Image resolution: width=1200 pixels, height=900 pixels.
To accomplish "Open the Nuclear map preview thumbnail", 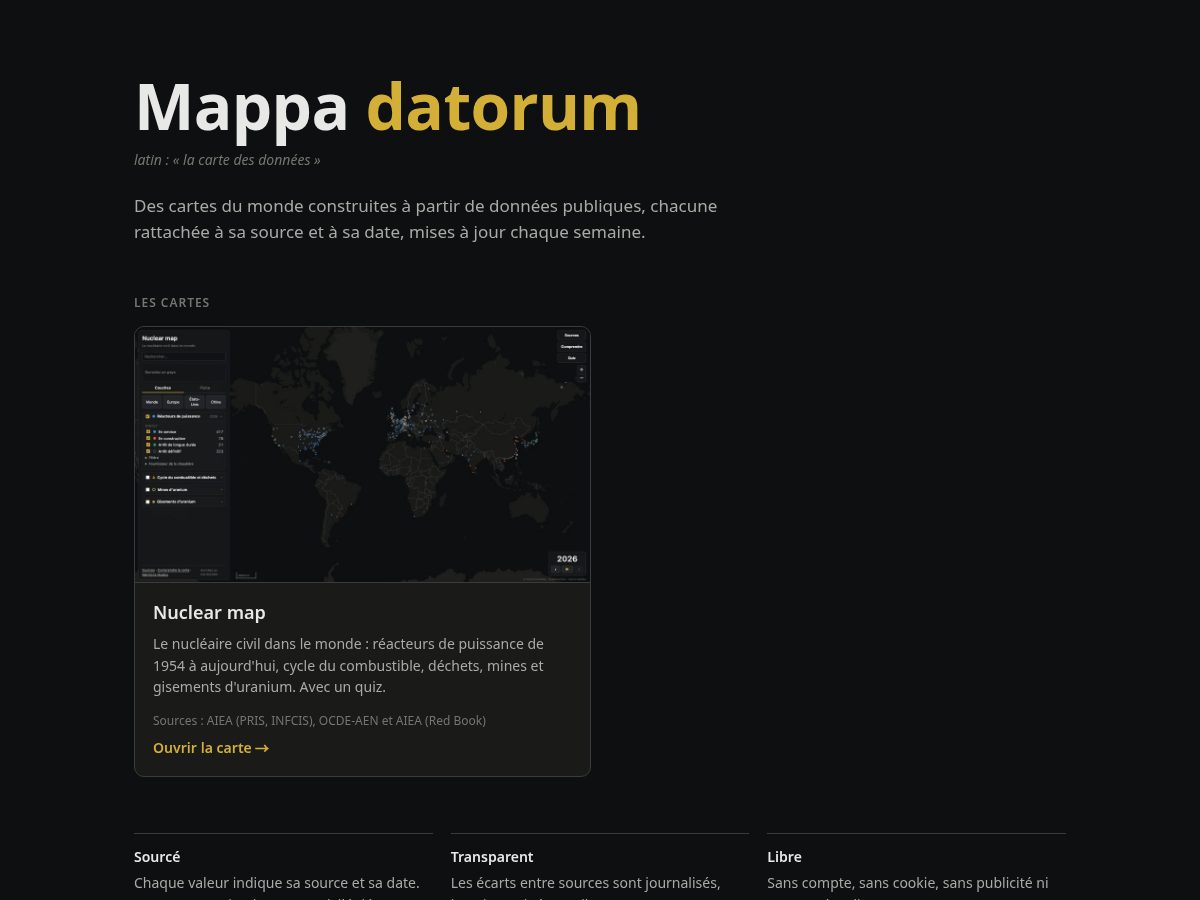I will (362, 454).
